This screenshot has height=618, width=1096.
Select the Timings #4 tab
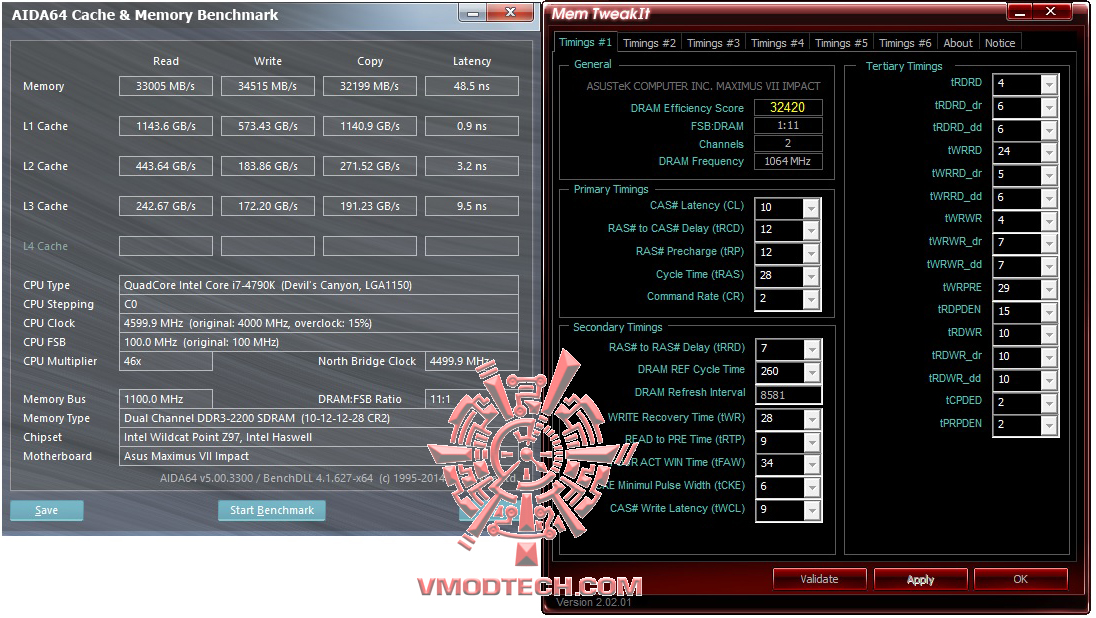tap(777, 43)
